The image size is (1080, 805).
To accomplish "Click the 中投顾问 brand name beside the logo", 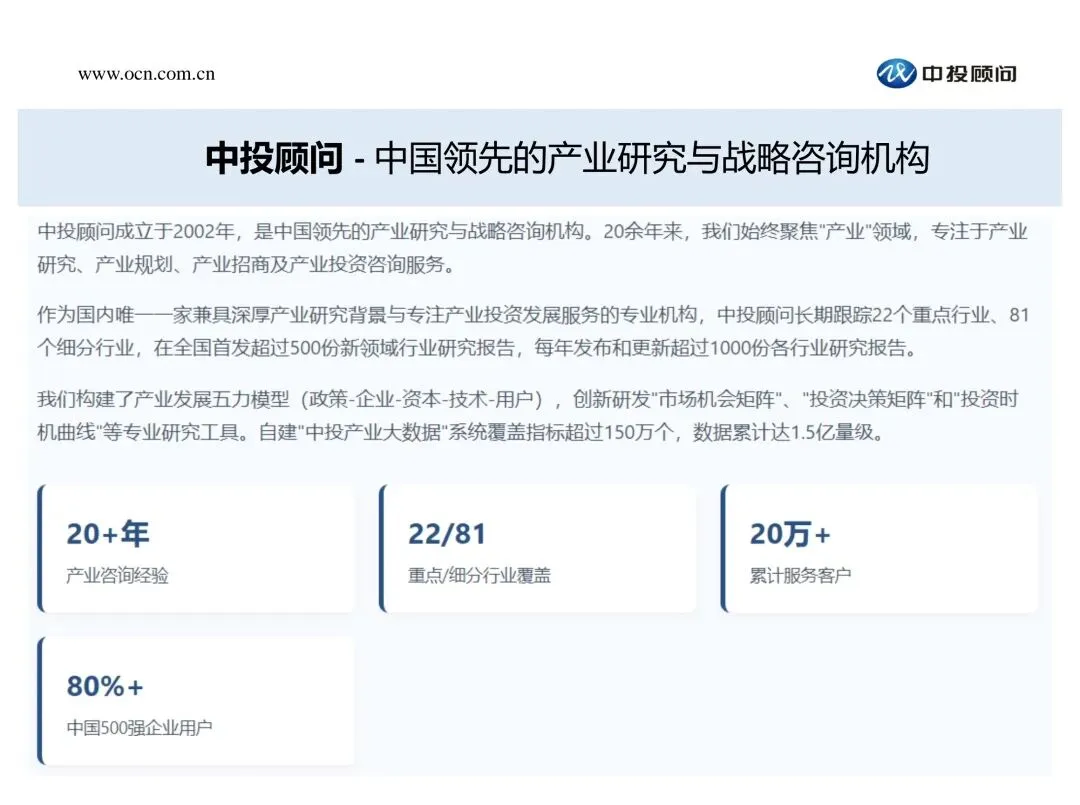I will click(969, 74).
